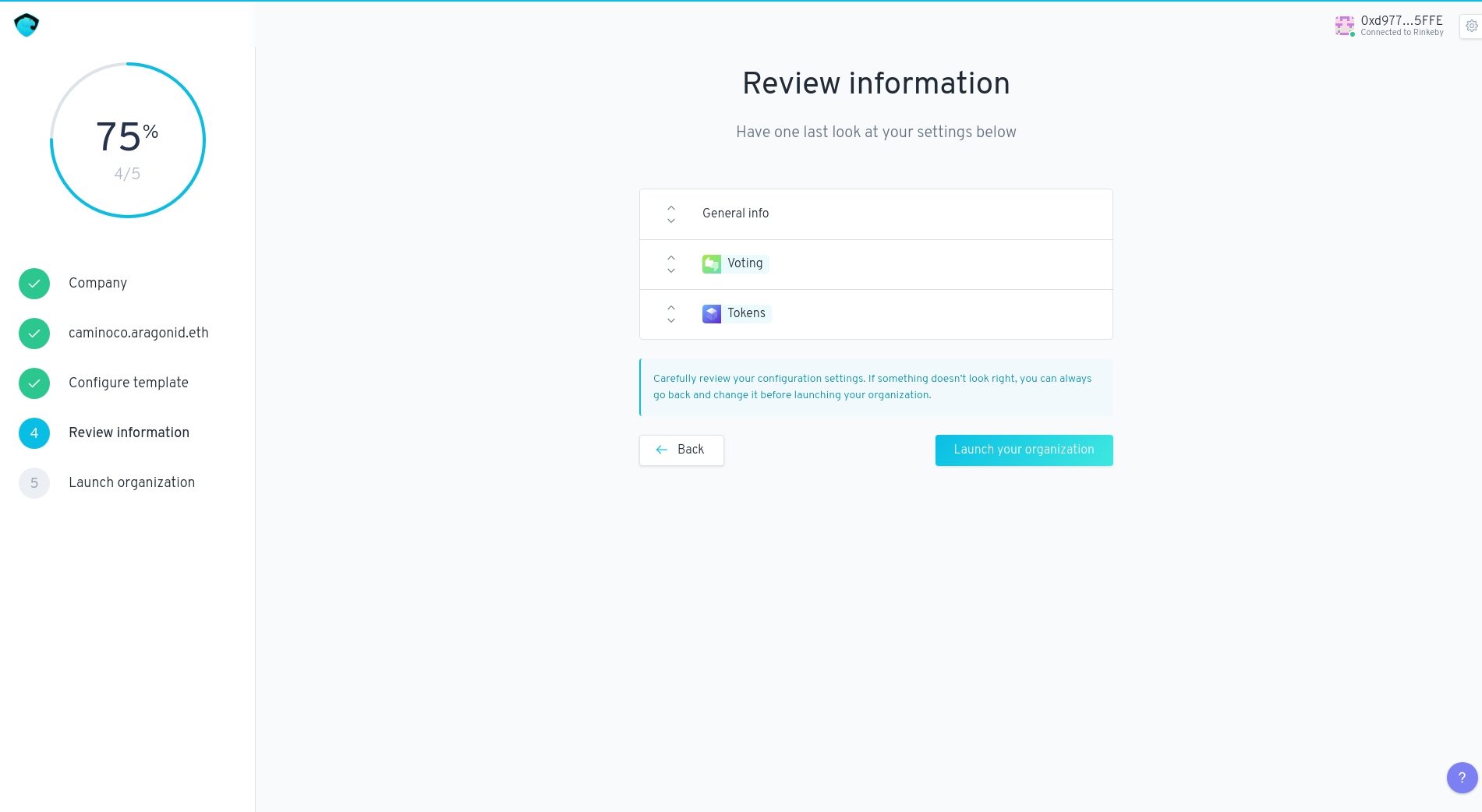Expand the Tokens section chevrons
The image size is (1482, 812).
coord(670,314)
